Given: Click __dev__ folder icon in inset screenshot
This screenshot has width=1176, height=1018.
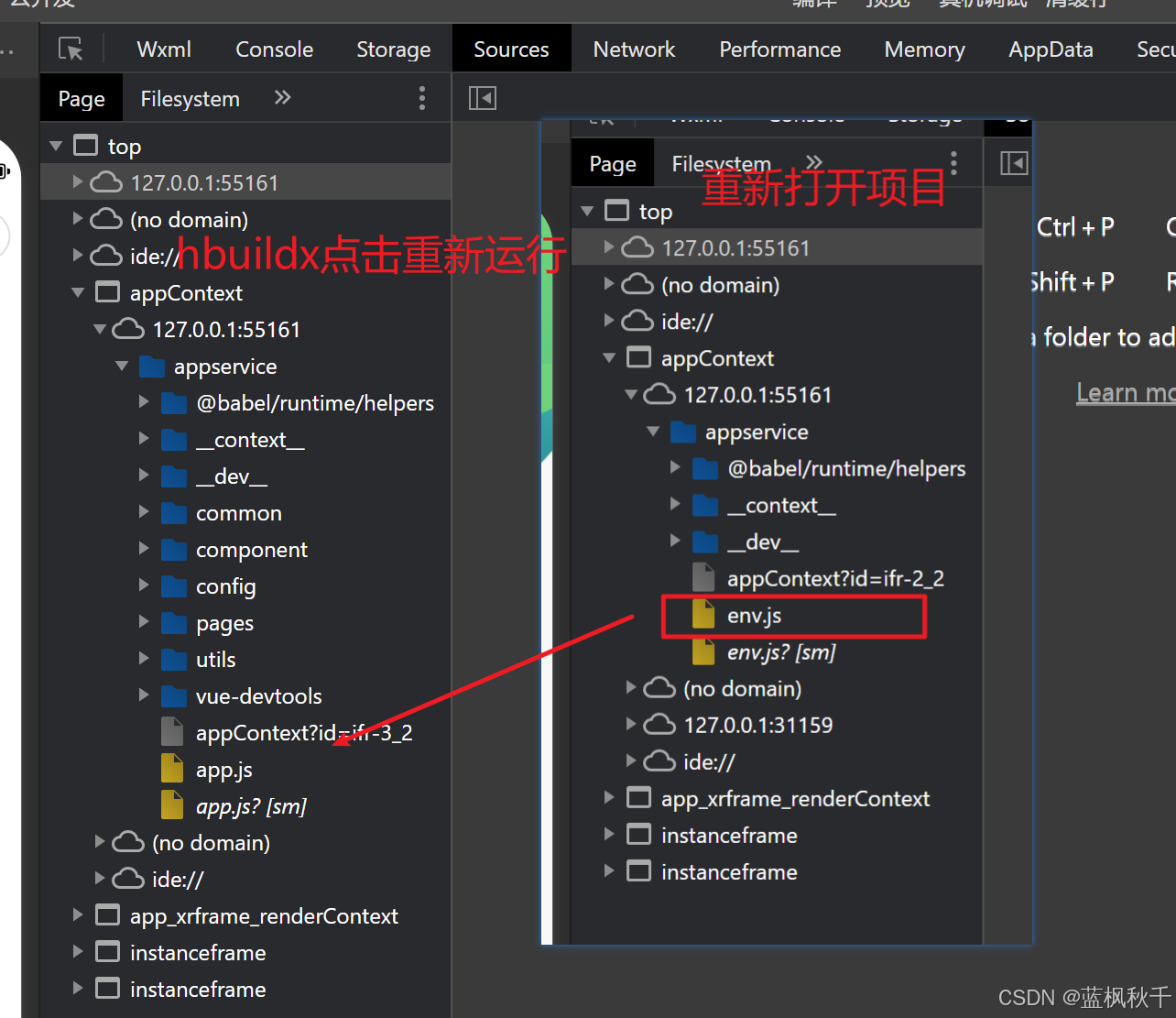Looking at the screenshot, I should click(704, 542).
